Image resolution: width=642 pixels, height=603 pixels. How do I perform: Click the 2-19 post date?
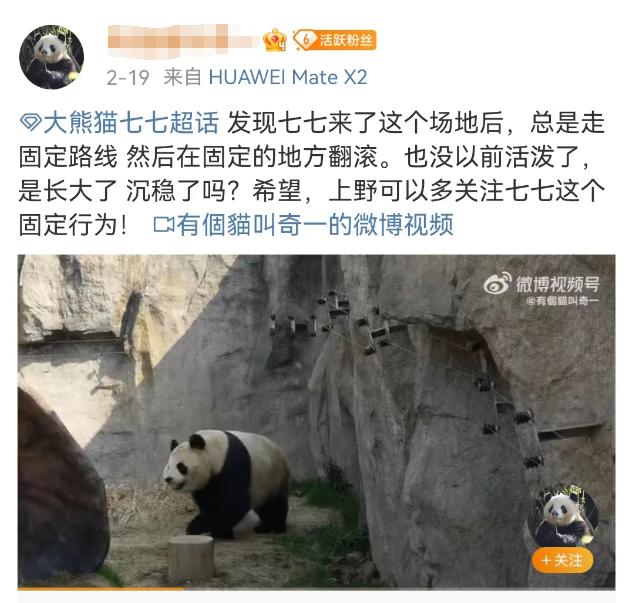pyautogui.click(x=128, y=77)
